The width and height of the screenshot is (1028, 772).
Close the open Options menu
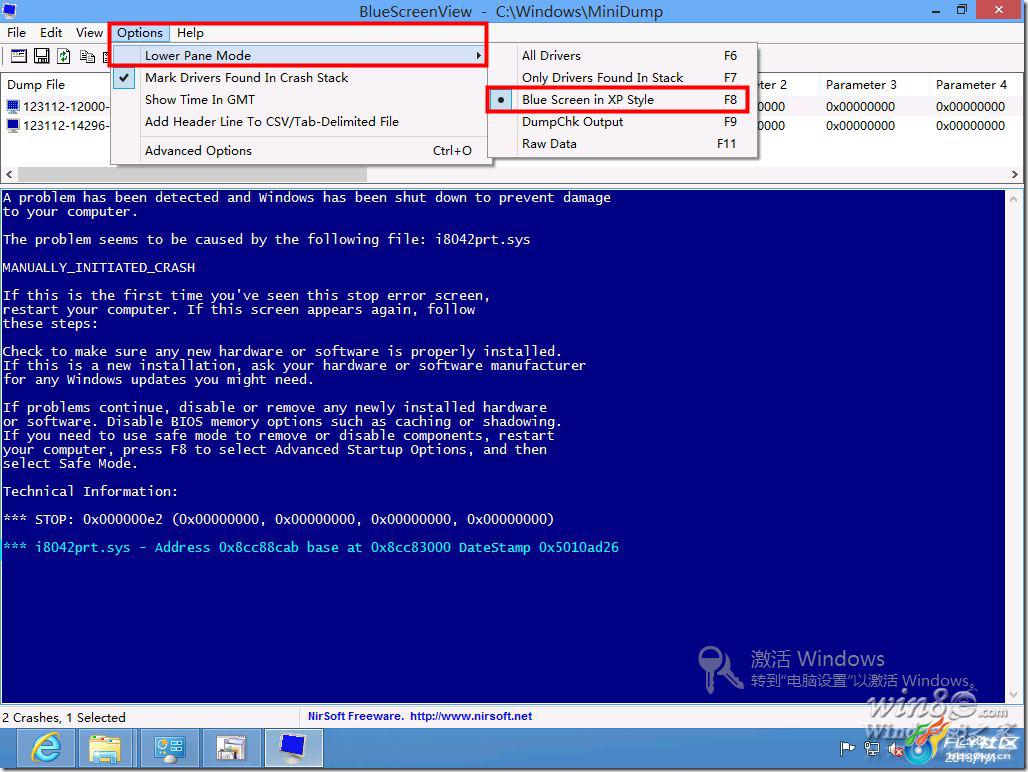click(140, 33)
